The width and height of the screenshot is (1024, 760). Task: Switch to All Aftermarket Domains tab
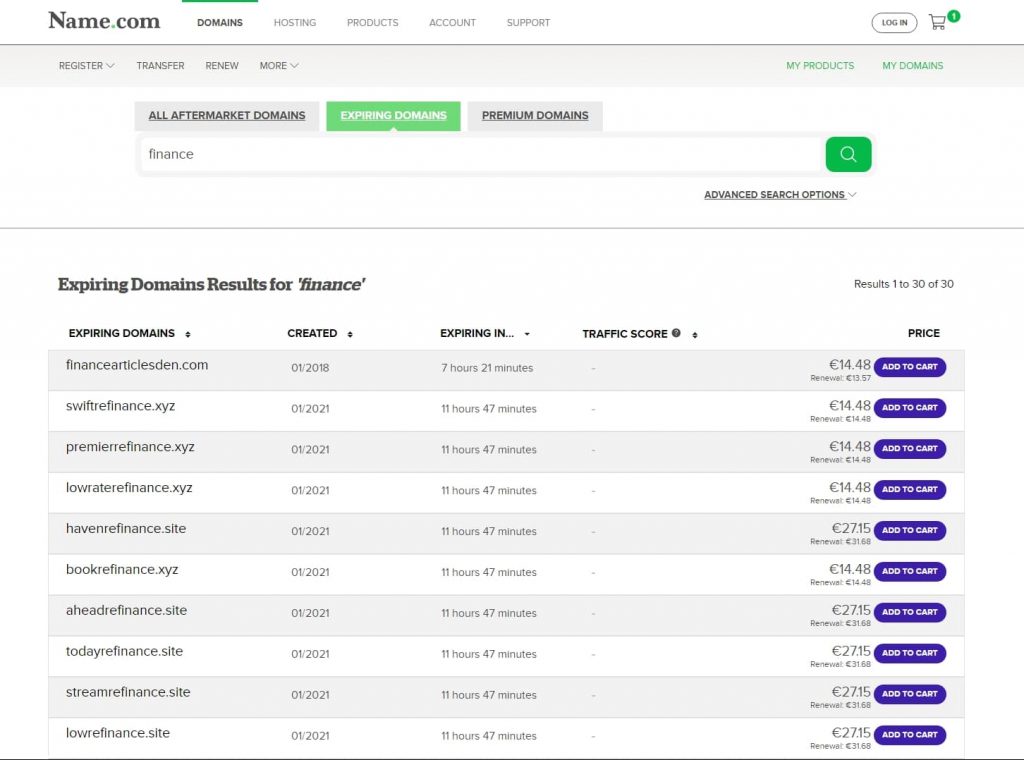click(227, 116)
